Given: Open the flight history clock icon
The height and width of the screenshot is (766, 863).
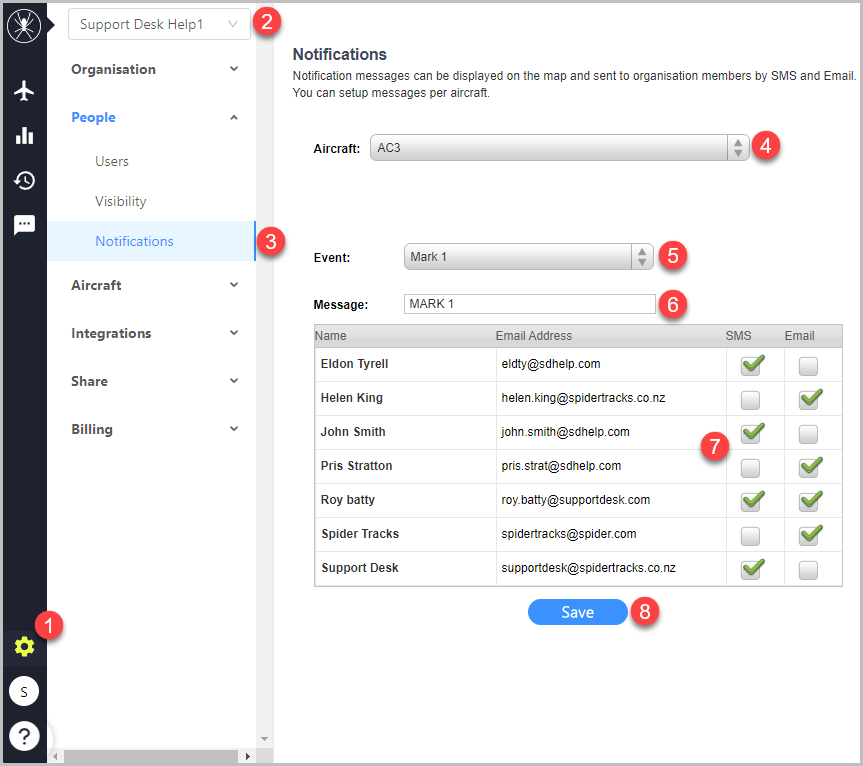Looking at the screenshot, I should pyautogui.click(x=24, y=181).
